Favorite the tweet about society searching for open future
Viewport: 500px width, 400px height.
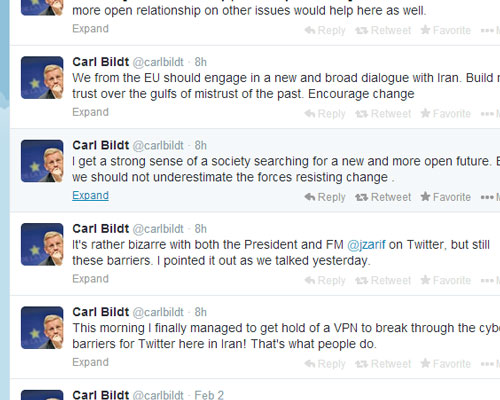point(445,197)
